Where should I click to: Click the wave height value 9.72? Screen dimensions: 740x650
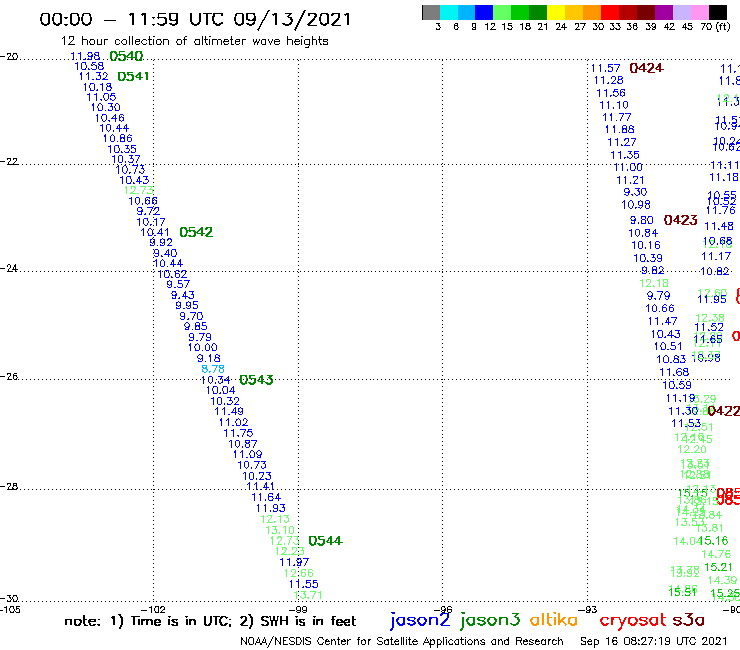click(x=148, y=211)
